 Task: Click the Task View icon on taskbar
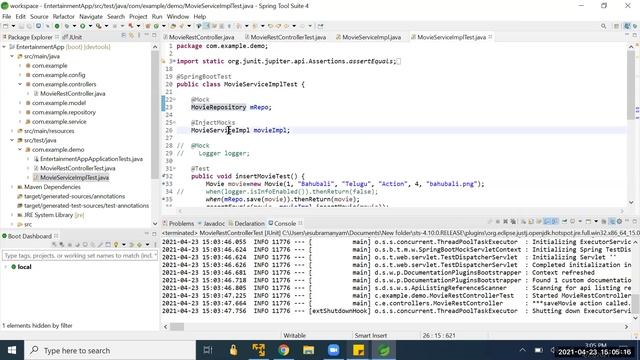tap(208, 350)
